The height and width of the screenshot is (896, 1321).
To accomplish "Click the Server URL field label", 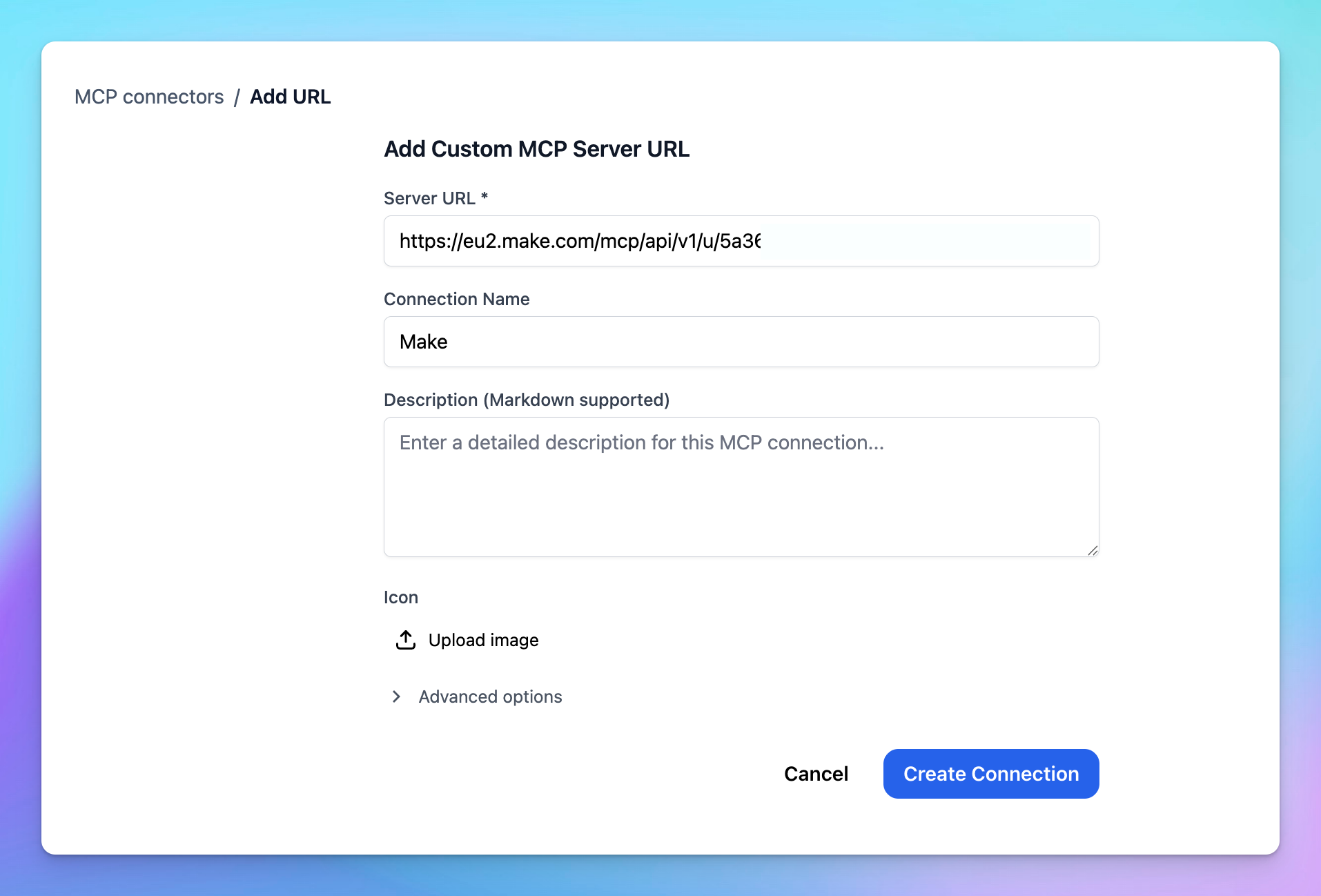I will [429, 198].
